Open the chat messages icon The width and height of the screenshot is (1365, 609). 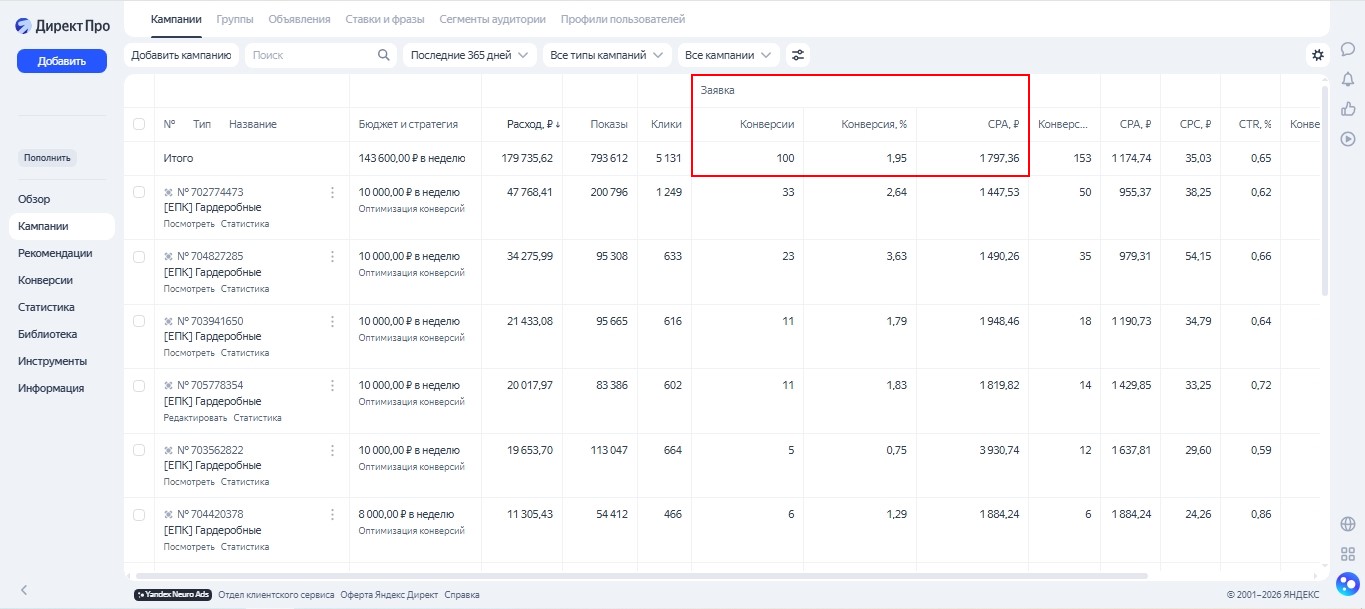pos(1347,49)
